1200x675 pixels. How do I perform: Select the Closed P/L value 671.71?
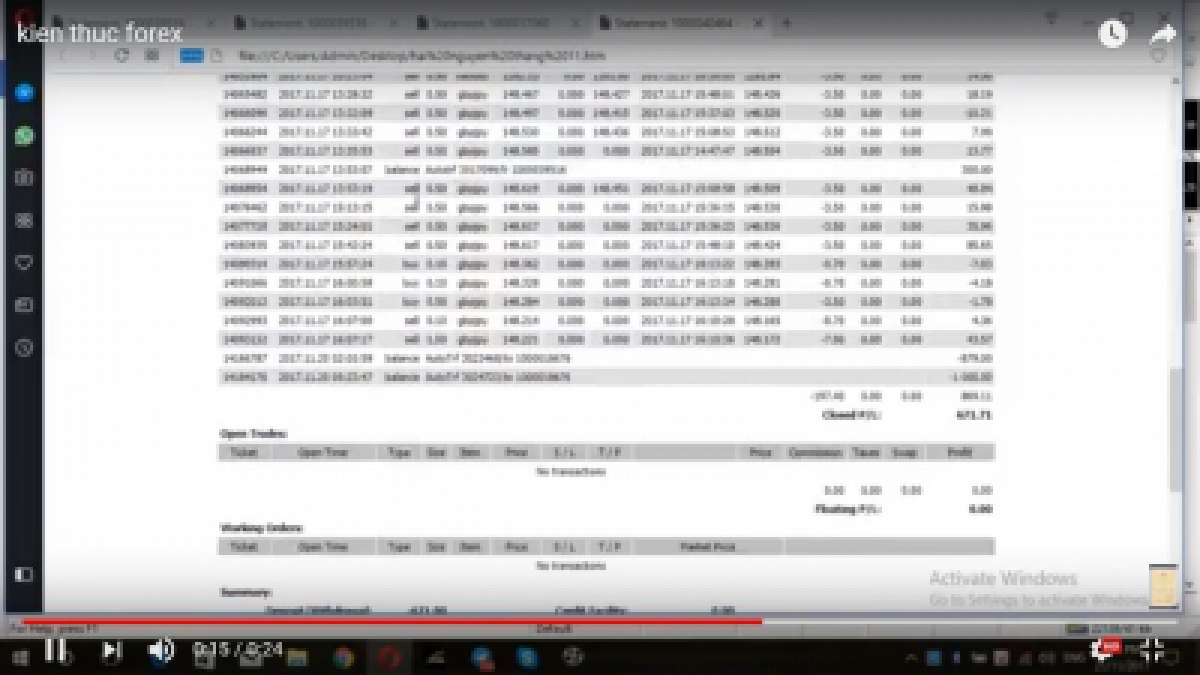click(973, 414)
